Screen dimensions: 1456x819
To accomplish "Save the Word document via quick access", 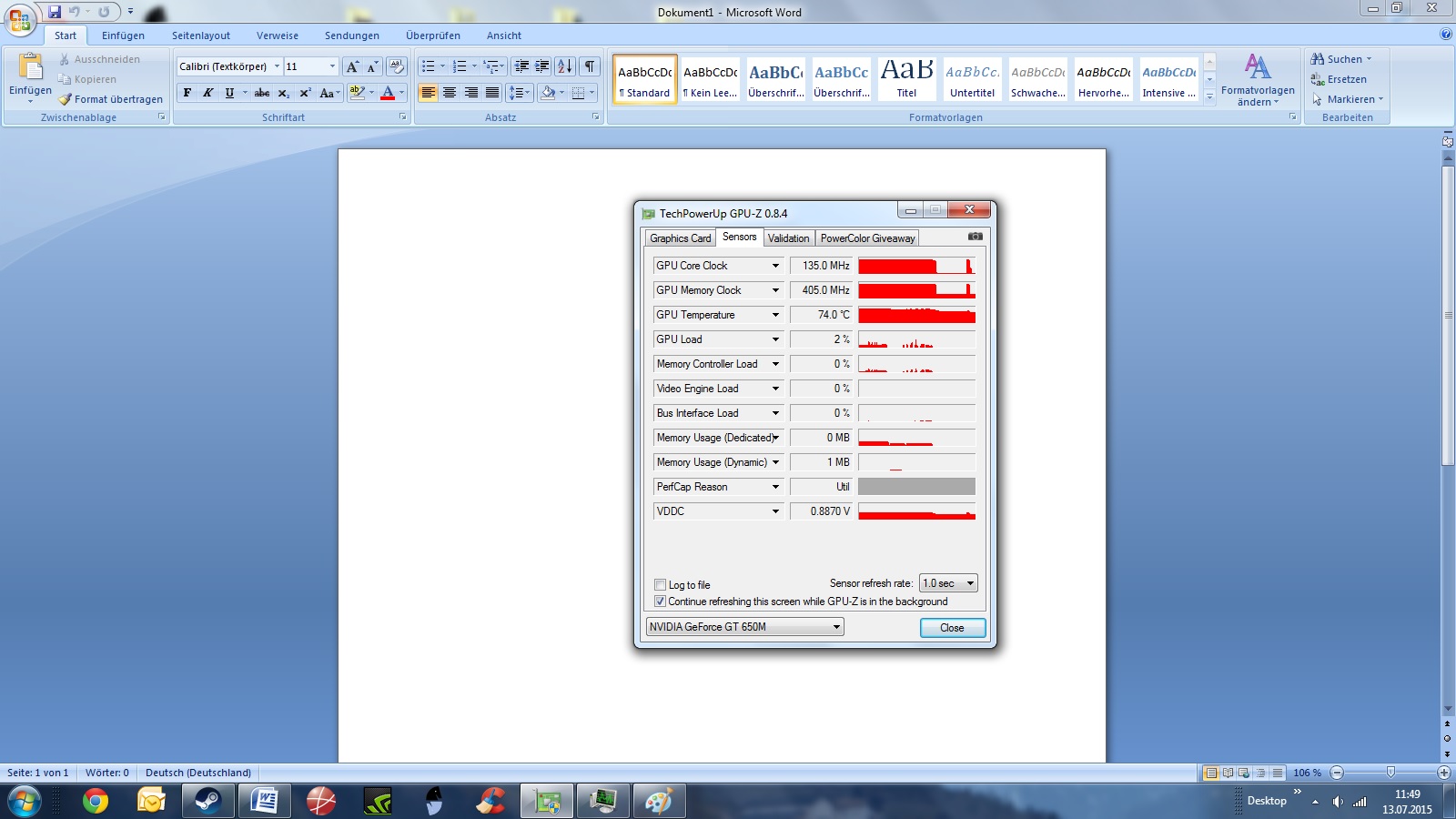I will [55, 12].
